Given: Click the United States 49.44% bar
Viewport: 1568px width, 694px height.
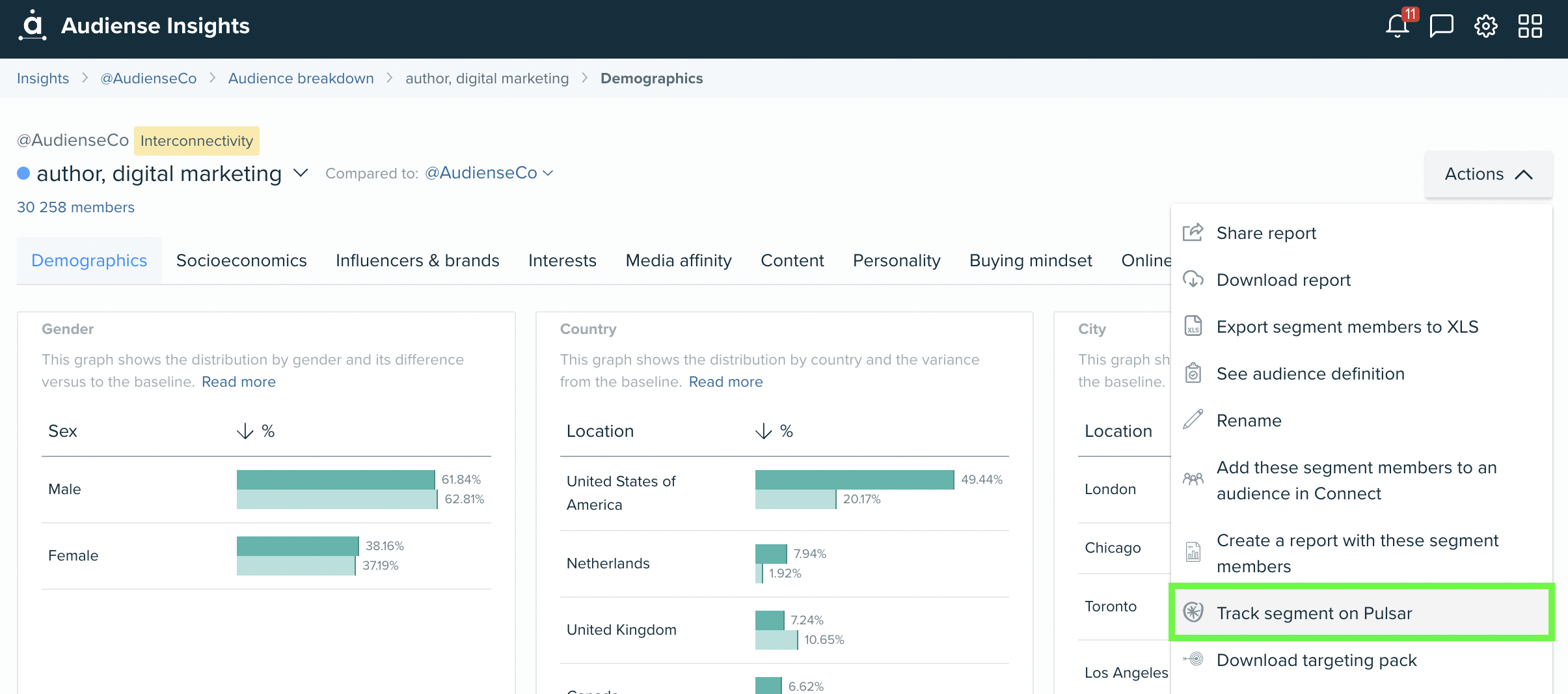Looking at the screenshot, I should point(854,479).
